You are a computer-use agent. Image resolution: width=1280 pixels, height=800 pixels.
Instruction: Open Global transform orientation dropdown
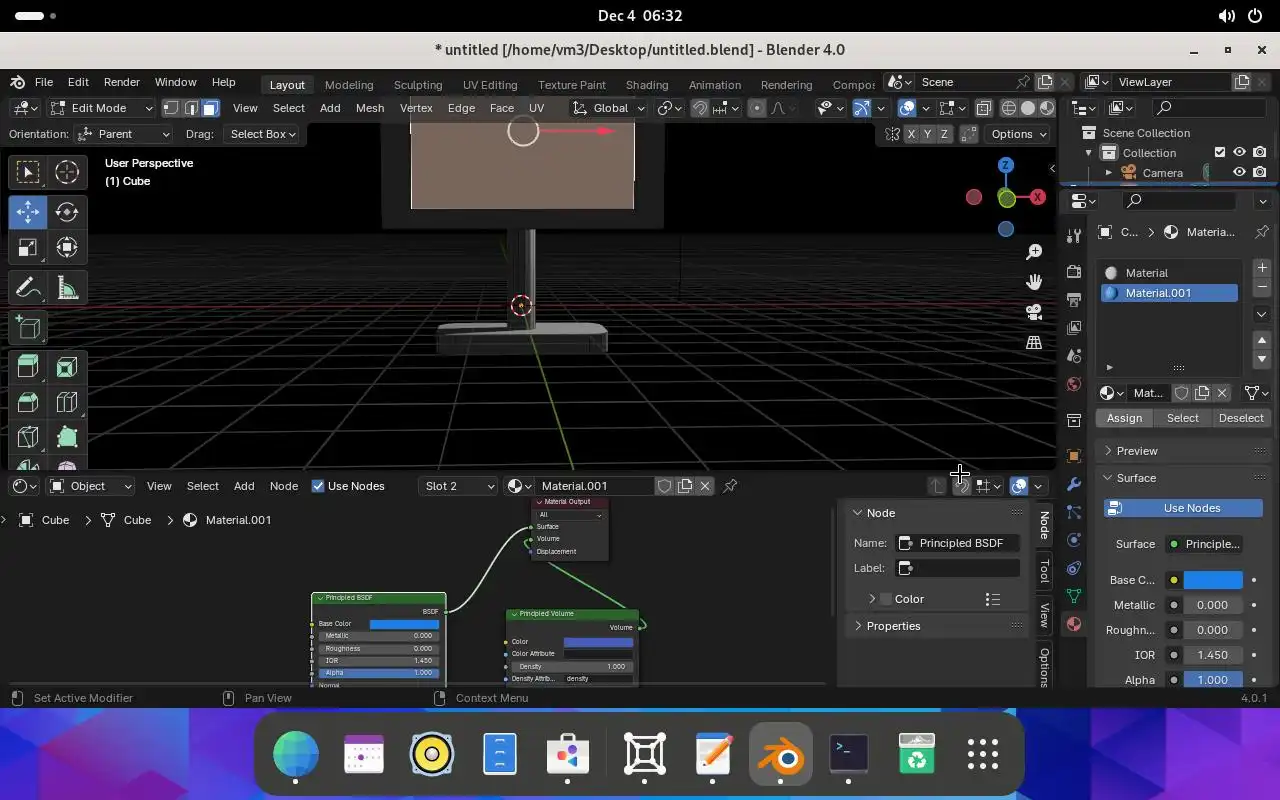coord(610,108)
